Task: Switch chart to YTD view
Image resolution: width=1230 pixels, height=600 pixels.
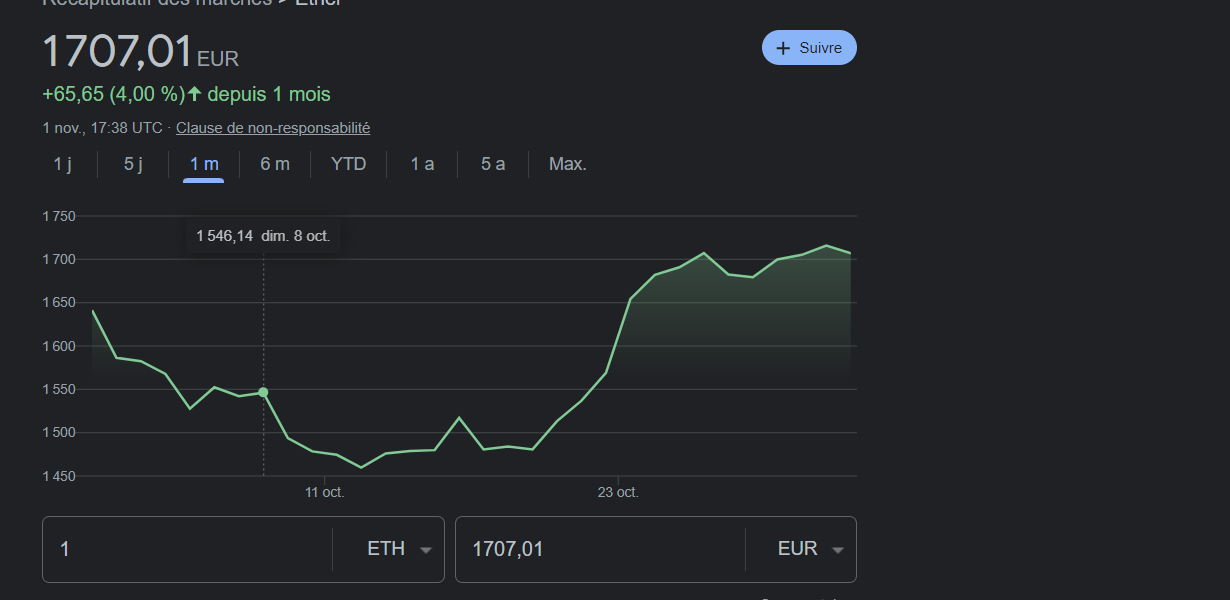Action: pyautogui.click(x=348, y=164)
